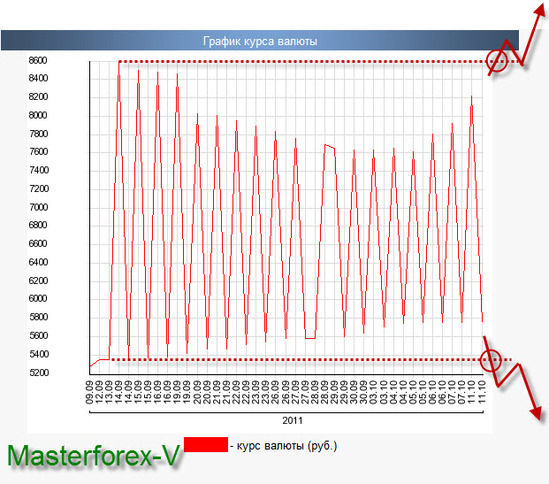Click the 8600 y-axis label
The height and width of the screenshot is (484, 549).
[x=38, y=60]
